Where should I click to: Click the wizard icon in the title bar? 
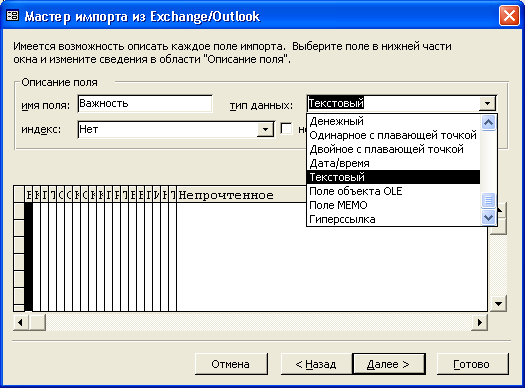13,15
